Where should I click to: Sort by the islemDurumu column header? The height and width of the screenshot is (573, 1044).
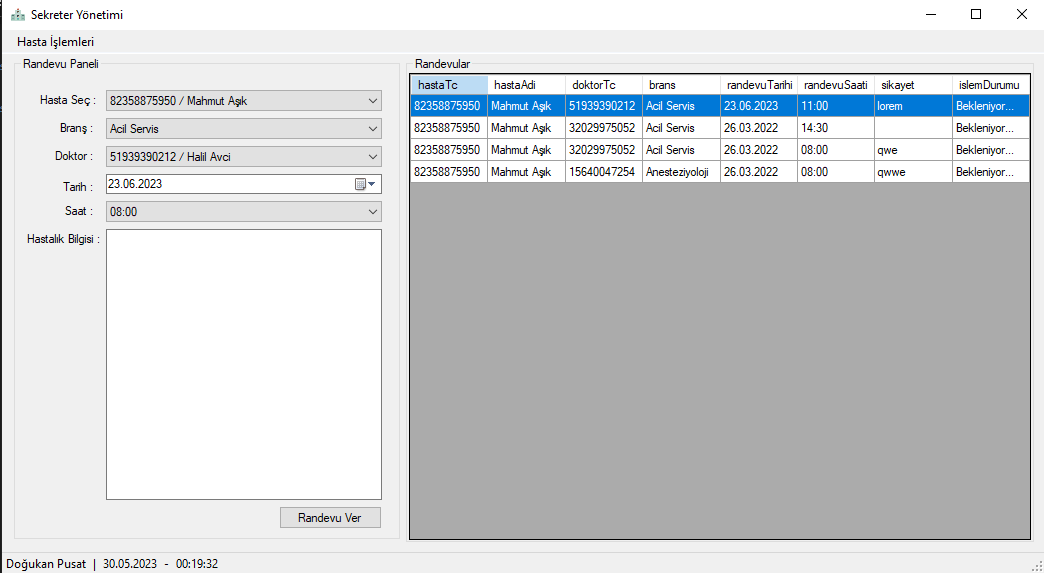point(991,85)
